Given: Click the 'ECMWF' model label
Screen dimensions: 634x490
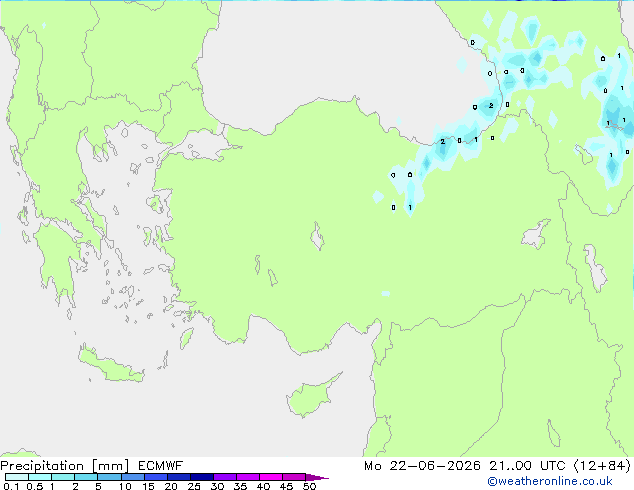Looking at the screenshot, I should click(x=161, y=466).
